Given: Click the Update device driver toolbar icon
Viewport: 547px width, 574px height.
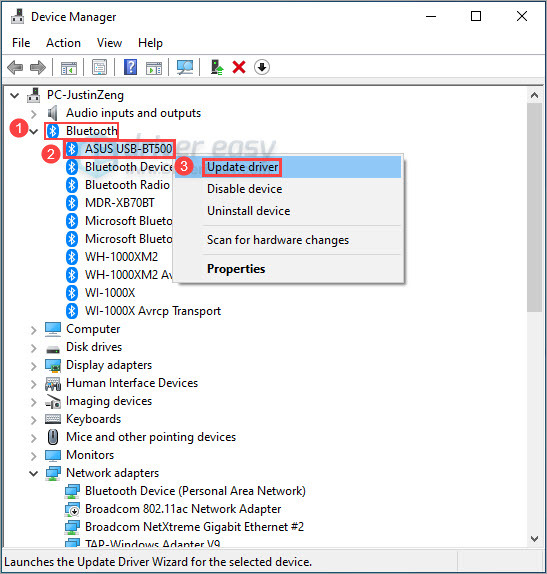Looking at the screenshot, I should tap(217, 67).
